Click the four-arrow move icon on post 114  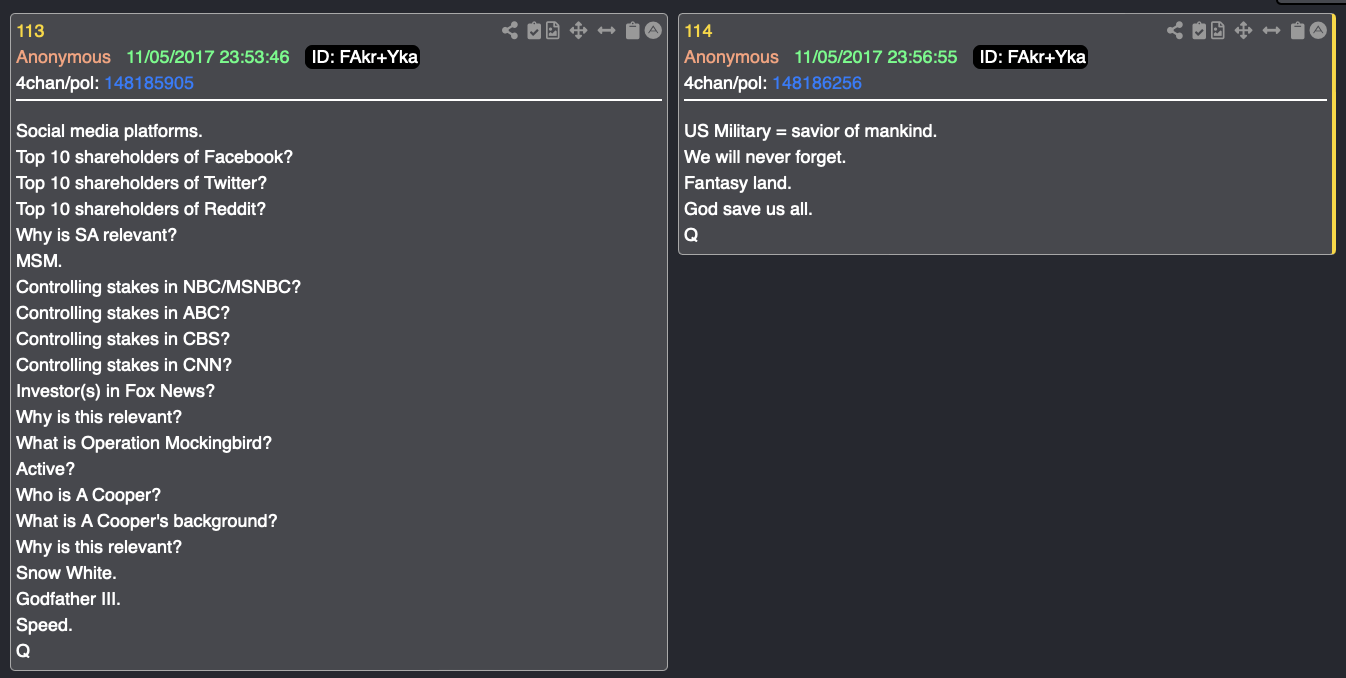pos(1243,31)
